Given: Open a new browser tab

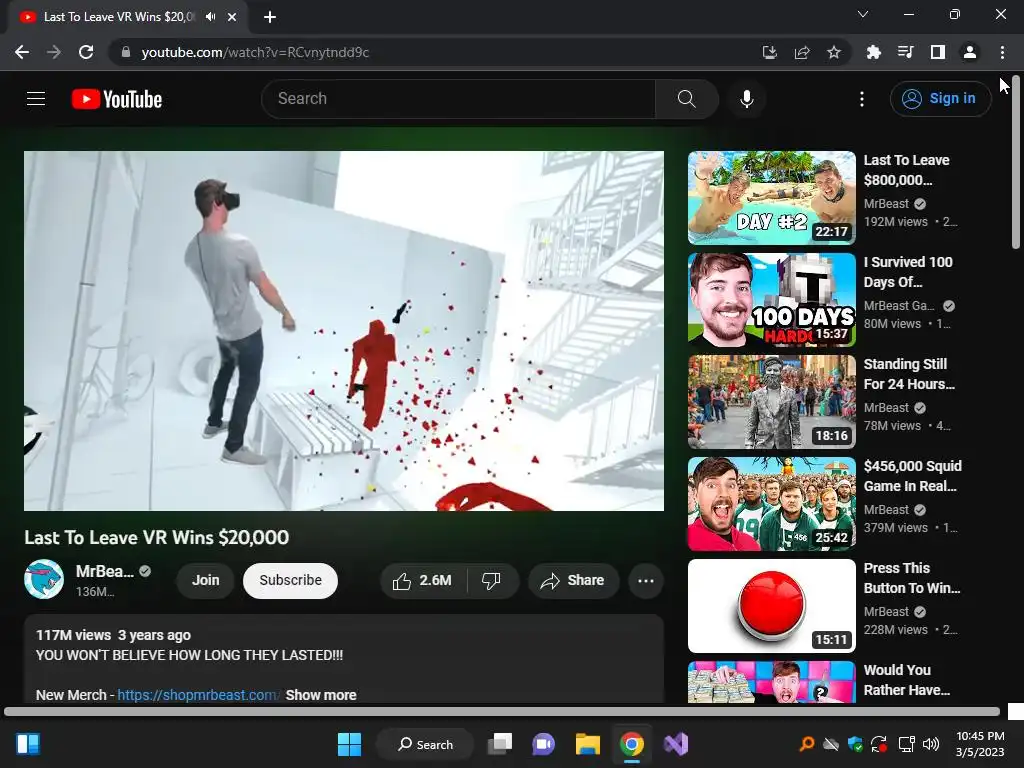Looking at the screenshot, I should tap(270, 17).
